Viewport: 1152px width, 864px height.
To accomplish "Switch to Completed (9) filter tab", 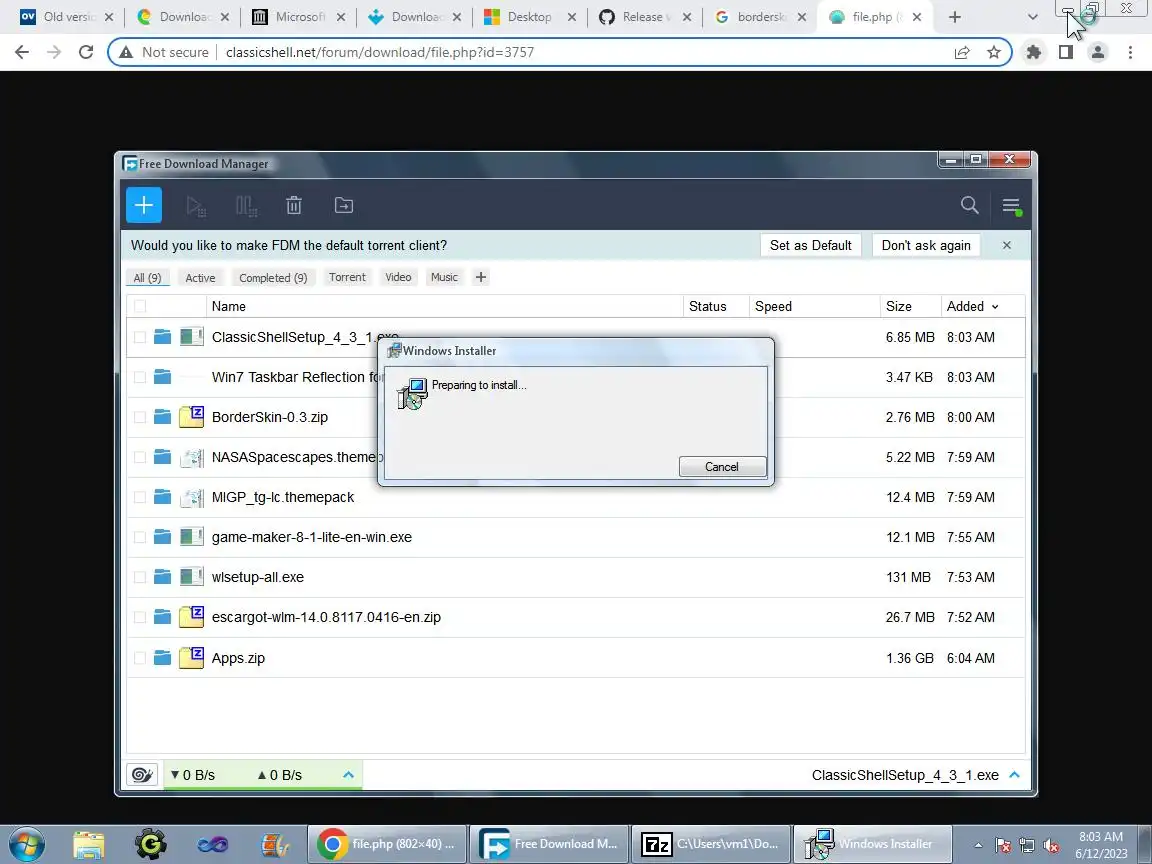I will 273,278.
